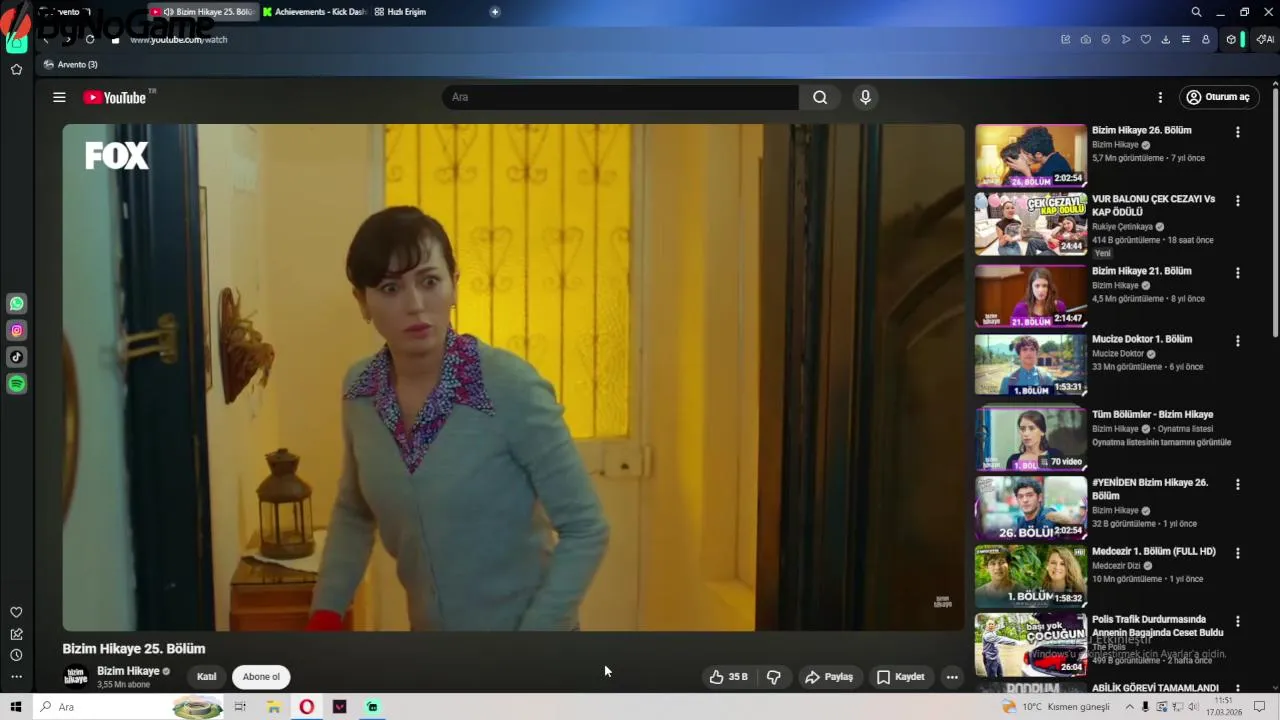Open the browser profile account icon
The image size is (1280, 720).
[1206, 39]
